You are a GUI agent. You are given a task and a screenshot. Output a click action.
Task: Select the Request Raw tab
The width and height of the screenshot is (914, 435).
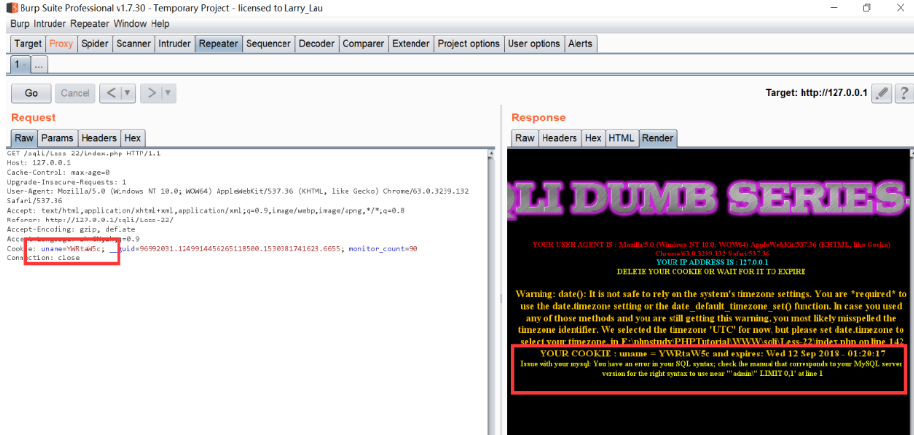tap(24, 138)
